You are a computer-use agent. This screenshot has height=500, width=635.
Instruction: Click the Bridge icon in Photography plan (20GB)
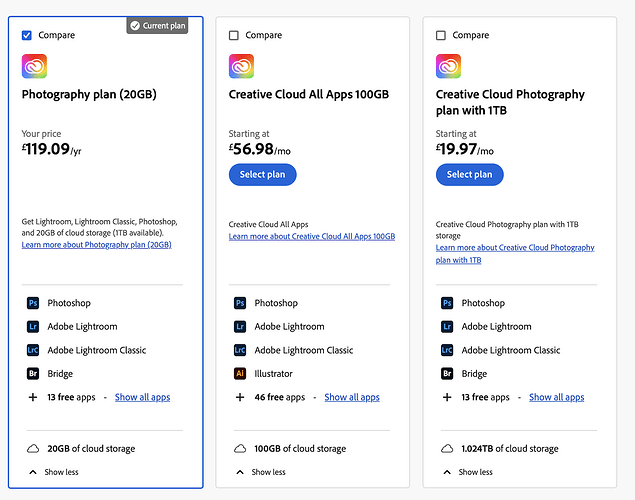(x=33, y=374)
